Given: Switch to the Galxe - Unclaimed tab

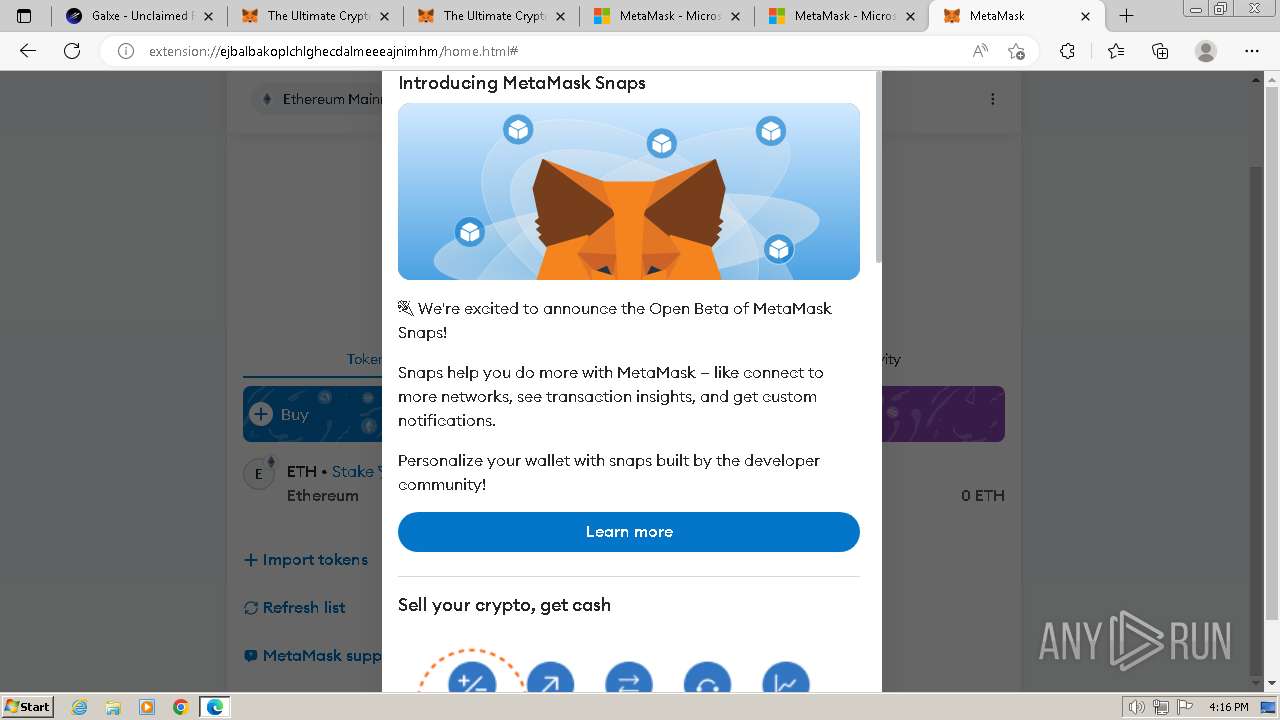Looking at the screenshot, I should point(139,16).
